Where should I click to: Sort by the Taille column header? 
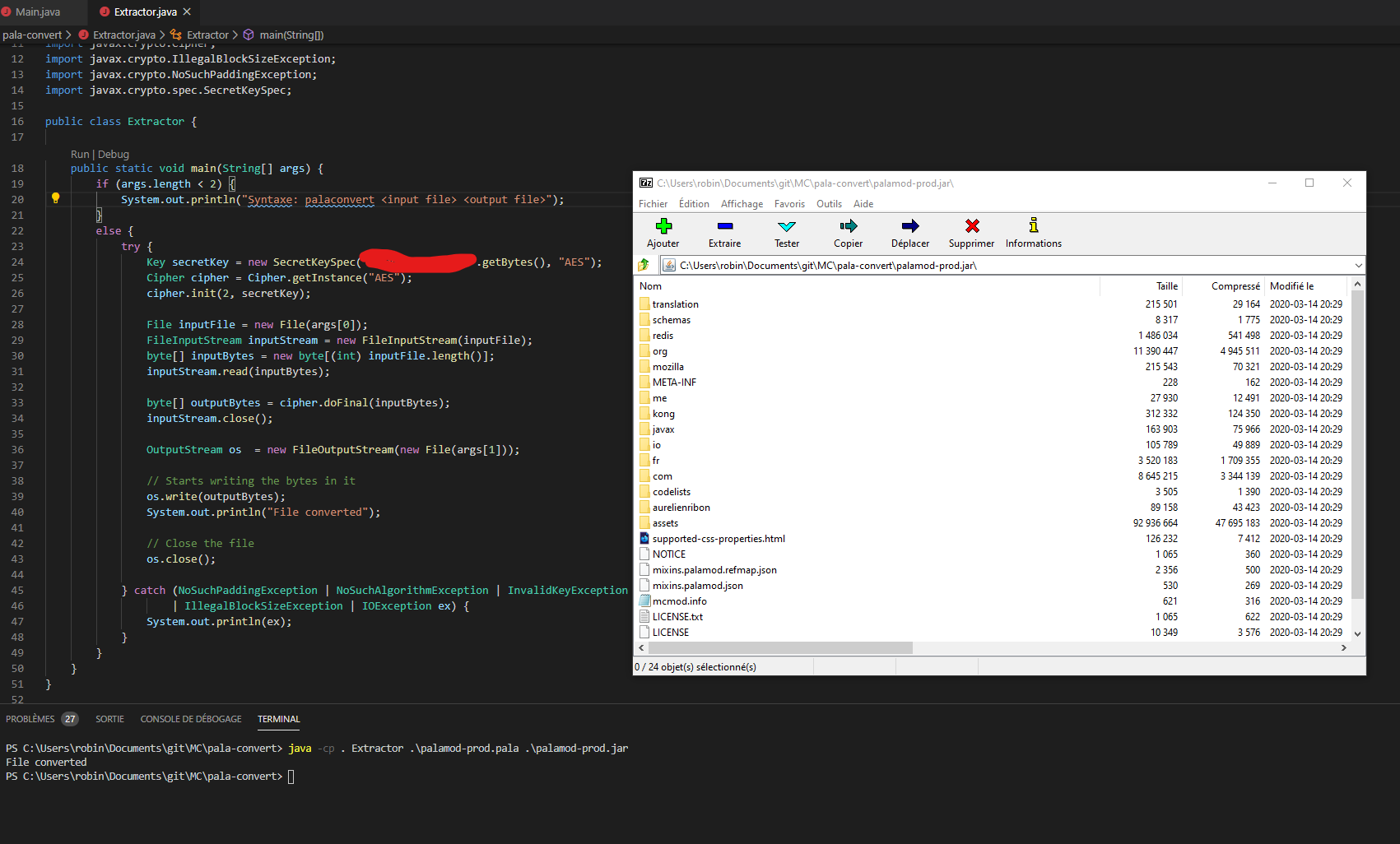pos(1142,285)
